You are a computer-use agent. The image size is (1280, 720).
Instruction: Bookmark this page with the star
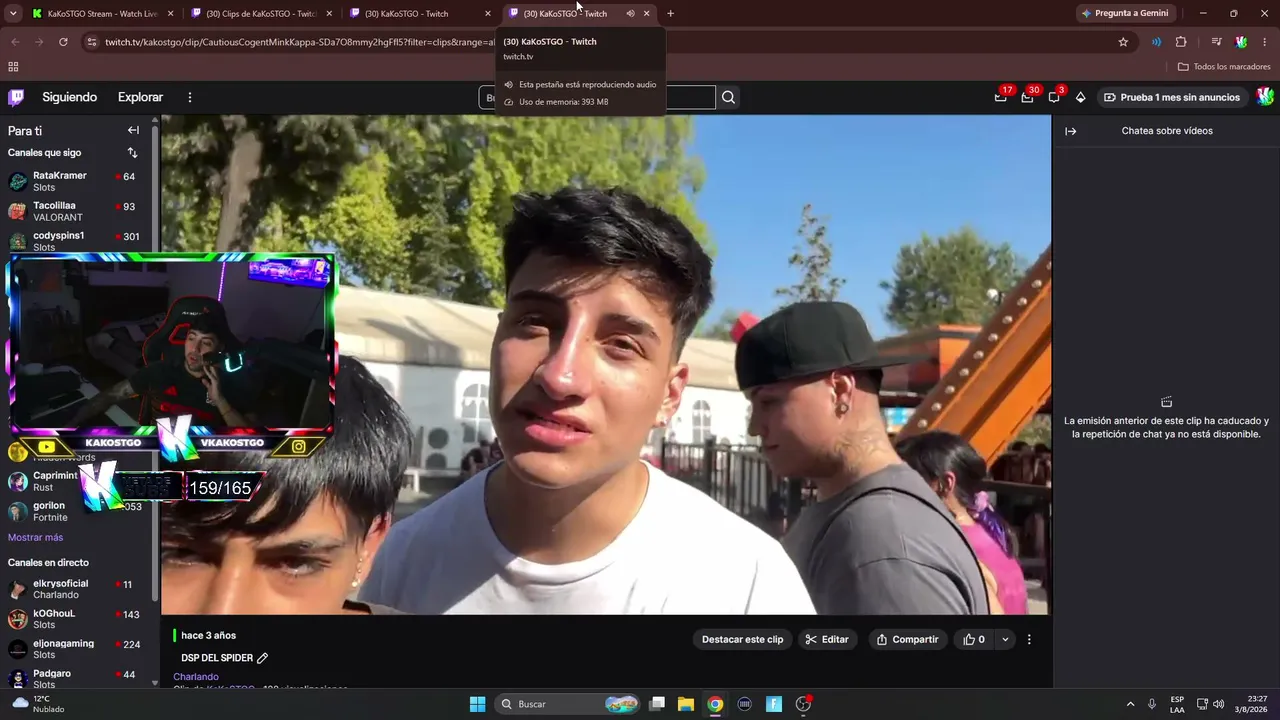click(1123, 42)
